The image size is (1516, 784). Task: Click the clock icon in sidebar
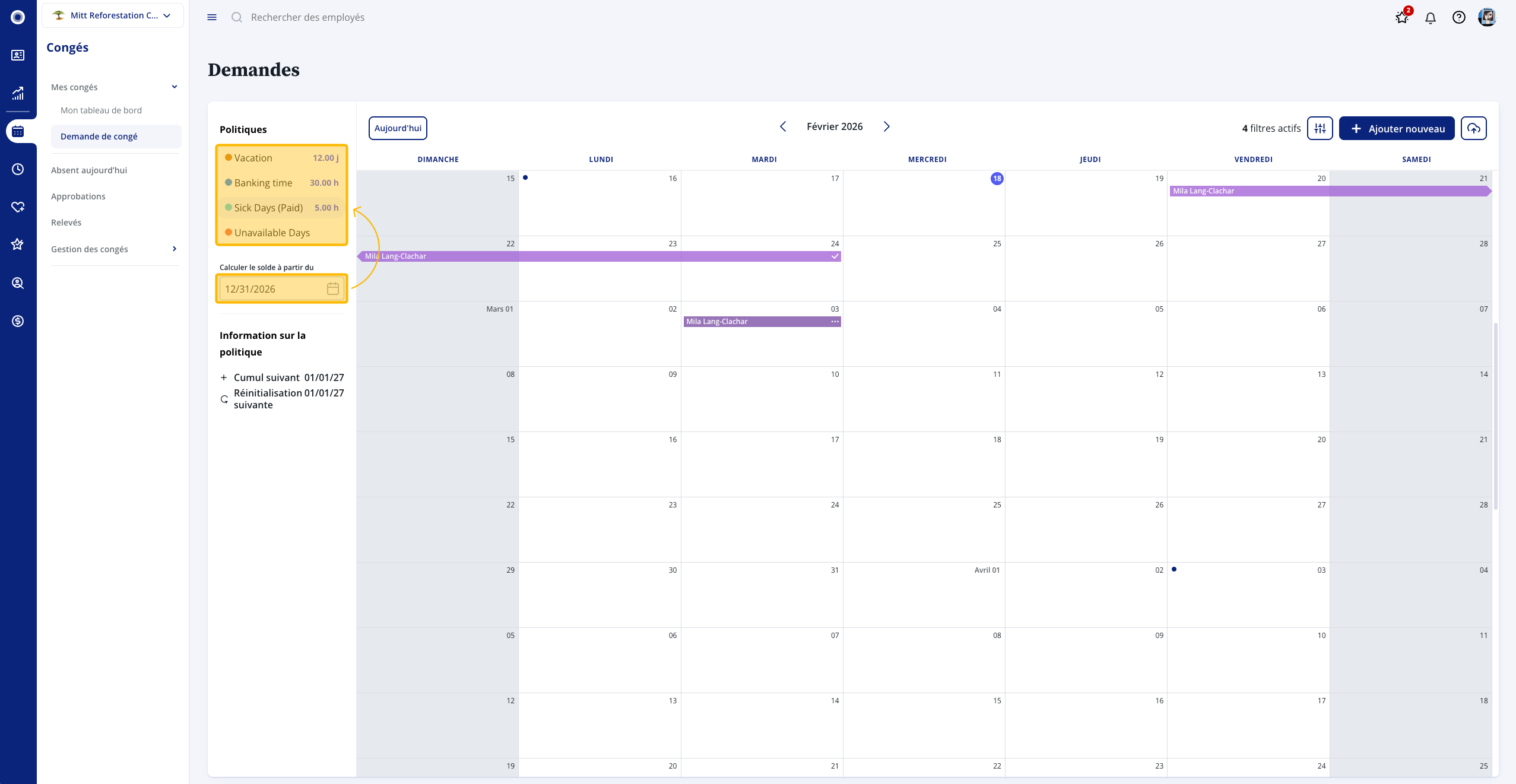tap(18, 169)
